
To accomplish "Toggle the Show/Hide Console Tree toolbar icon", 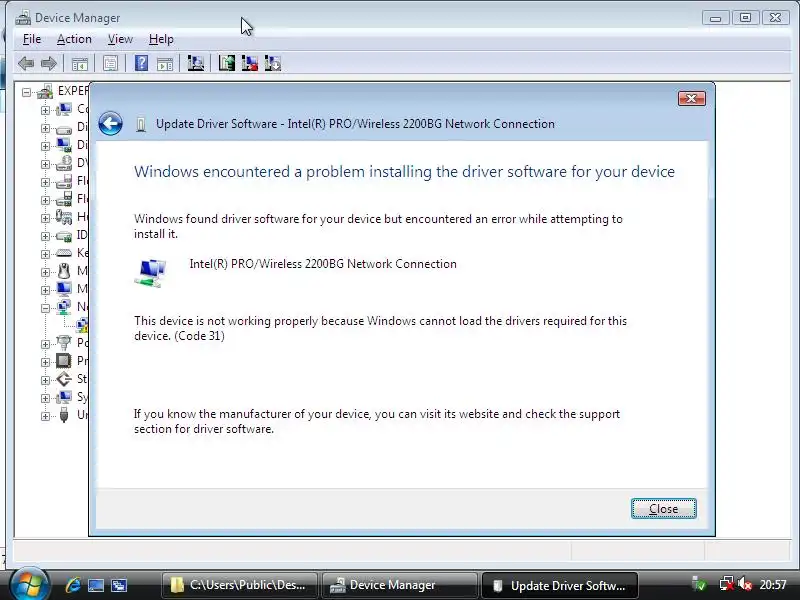I will point(80,64).
